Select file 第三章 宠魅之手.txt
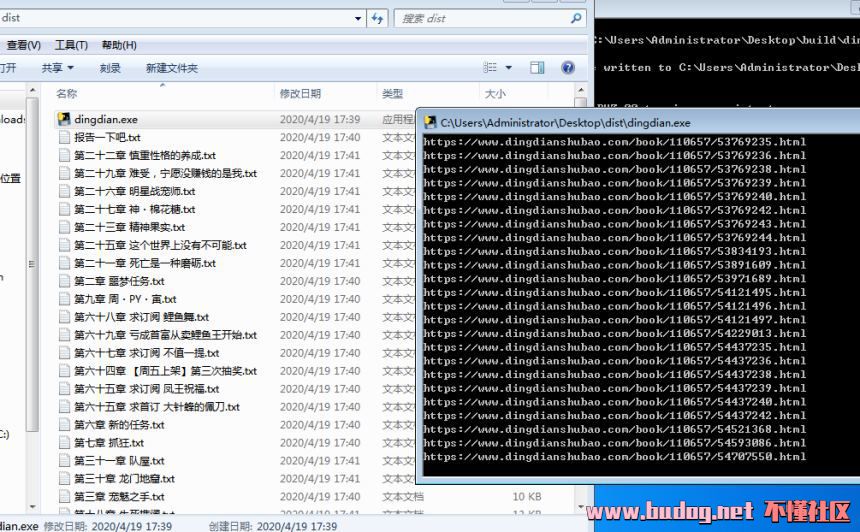860x532 pixels. click(x=120, y=497)
